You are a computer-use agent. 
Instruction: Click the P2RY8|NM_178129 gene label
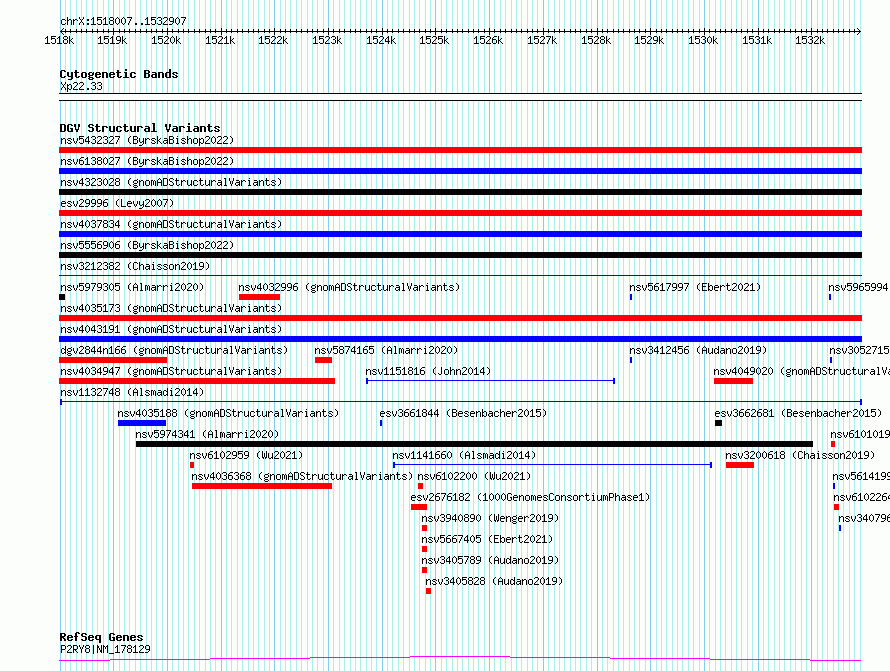[x=105, y=649]
